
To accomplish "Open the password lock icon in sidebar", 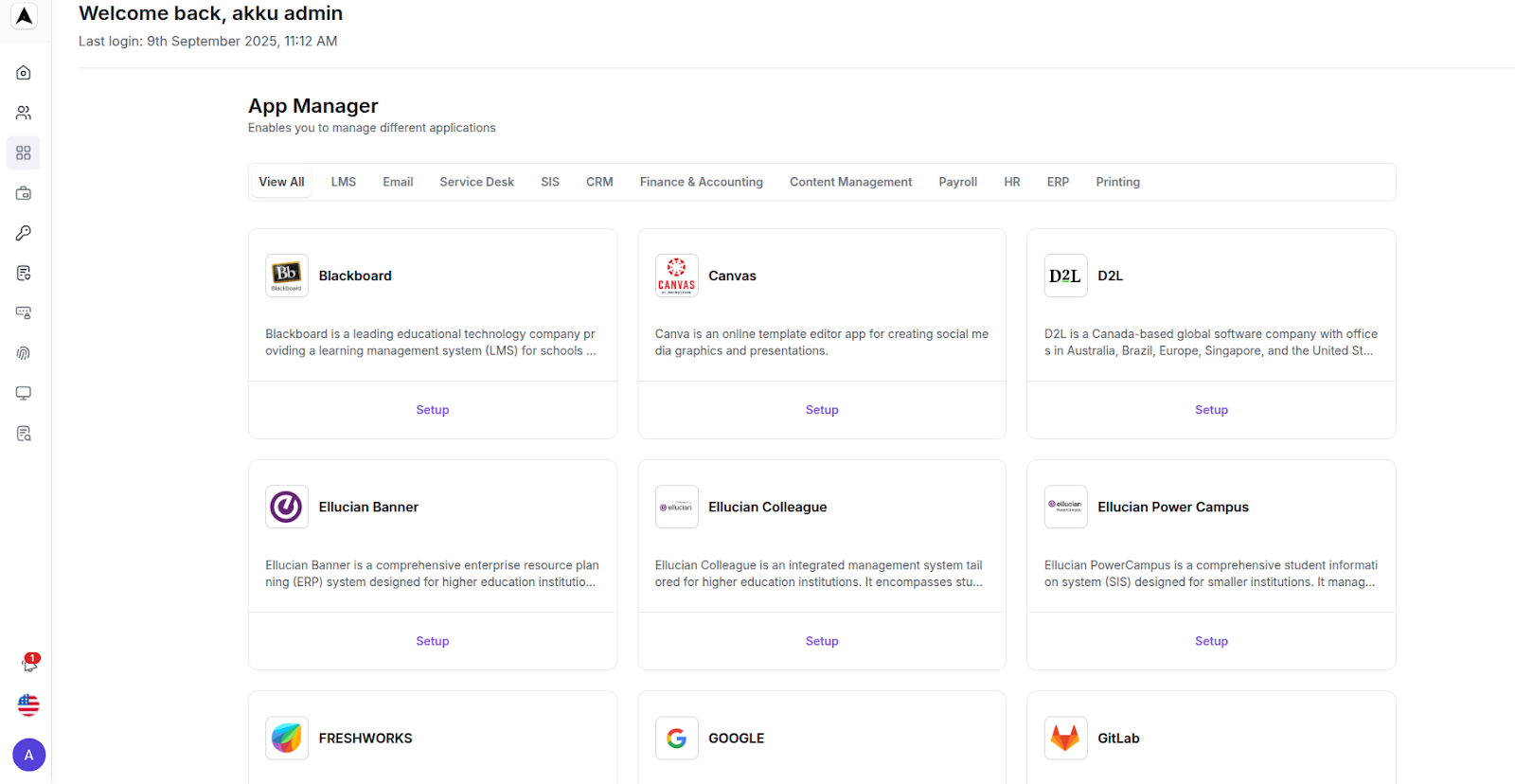I will tap(24, 312).
